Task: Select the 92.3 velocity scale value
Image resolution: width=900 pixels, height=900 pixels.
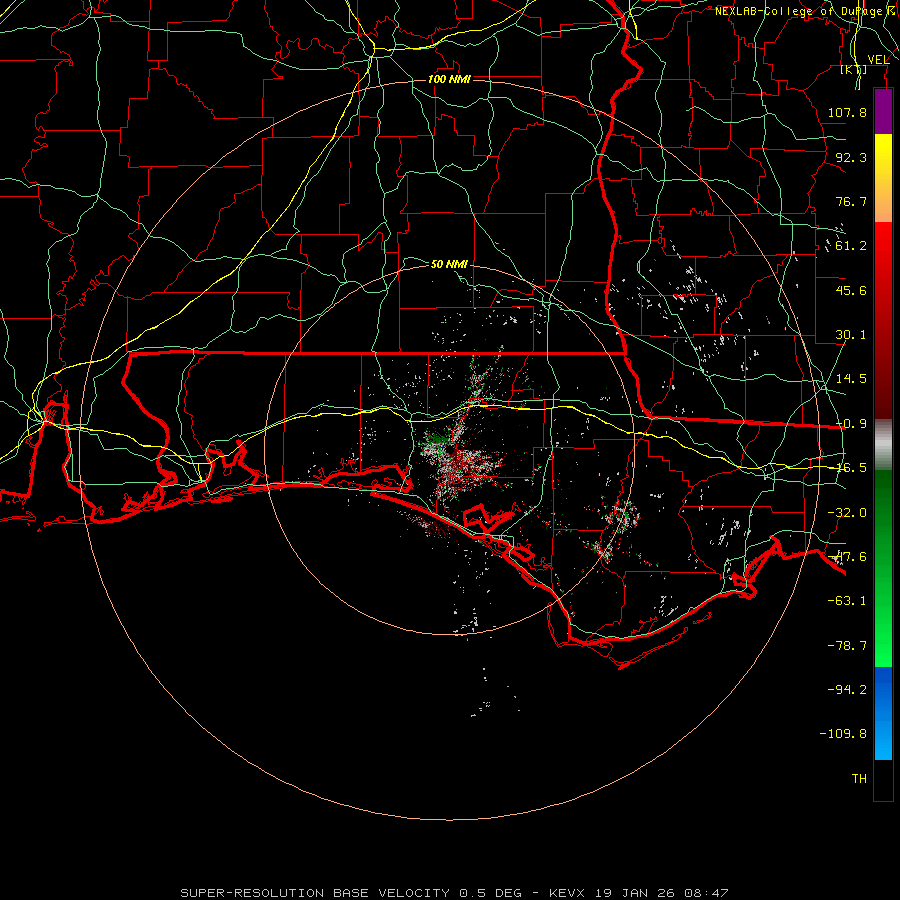Action: (x=851, y=157)
